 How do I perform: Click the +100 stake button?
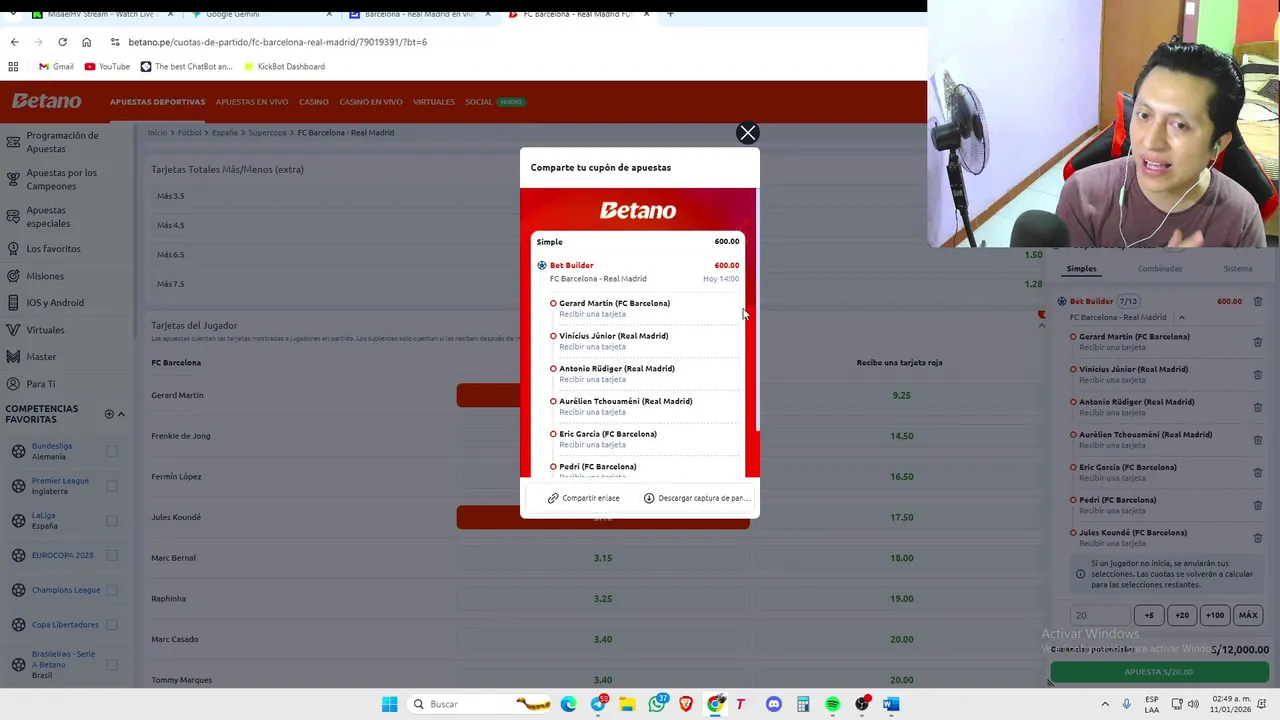click(1215, 616)
